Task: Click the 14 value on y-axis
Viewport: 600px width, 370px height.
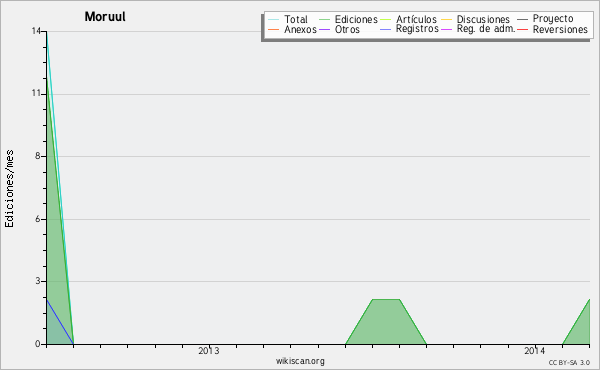Action: 36,31
